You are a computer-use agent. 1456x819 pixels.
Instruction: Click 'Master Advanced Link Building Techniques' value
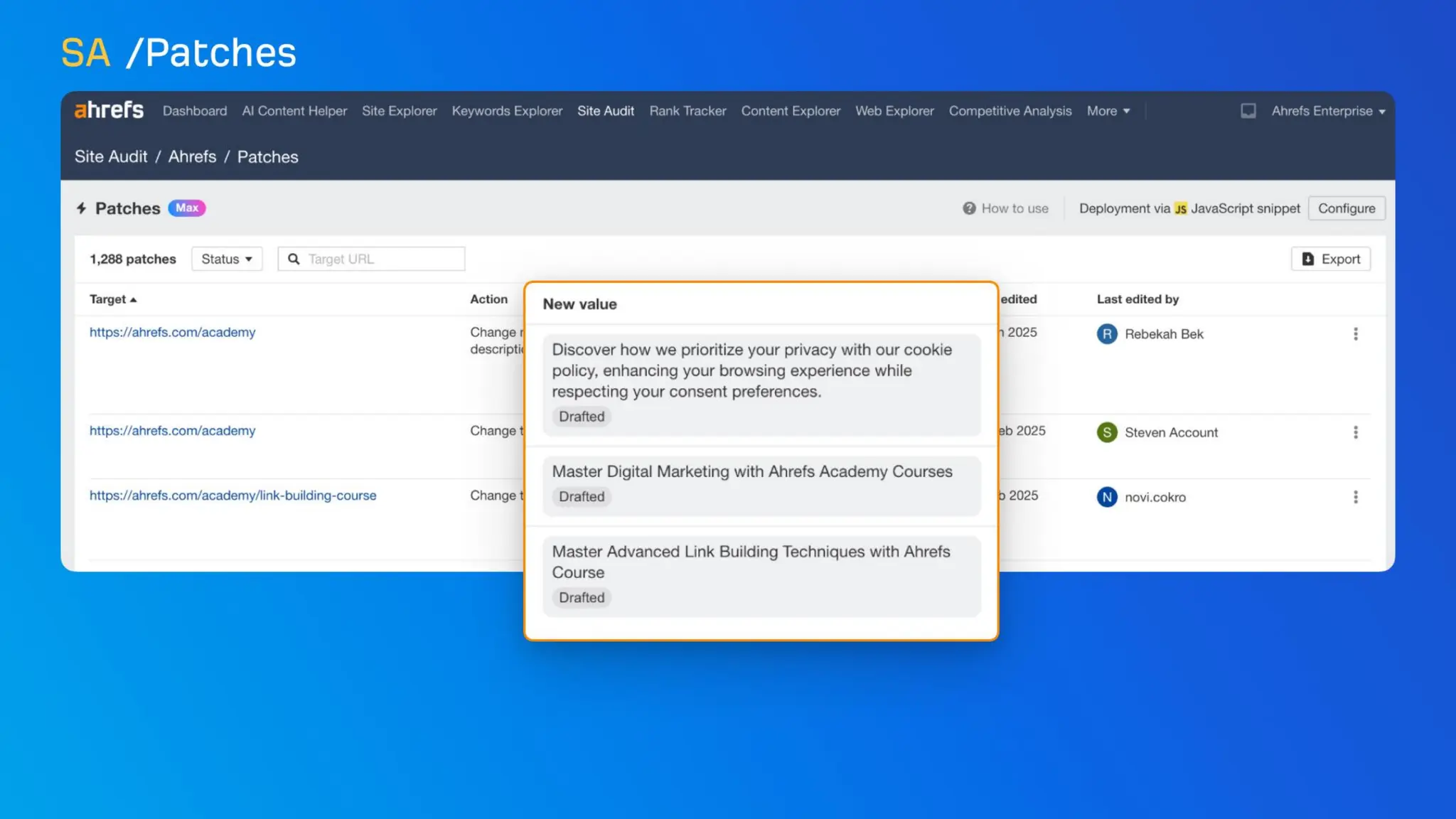751,562
